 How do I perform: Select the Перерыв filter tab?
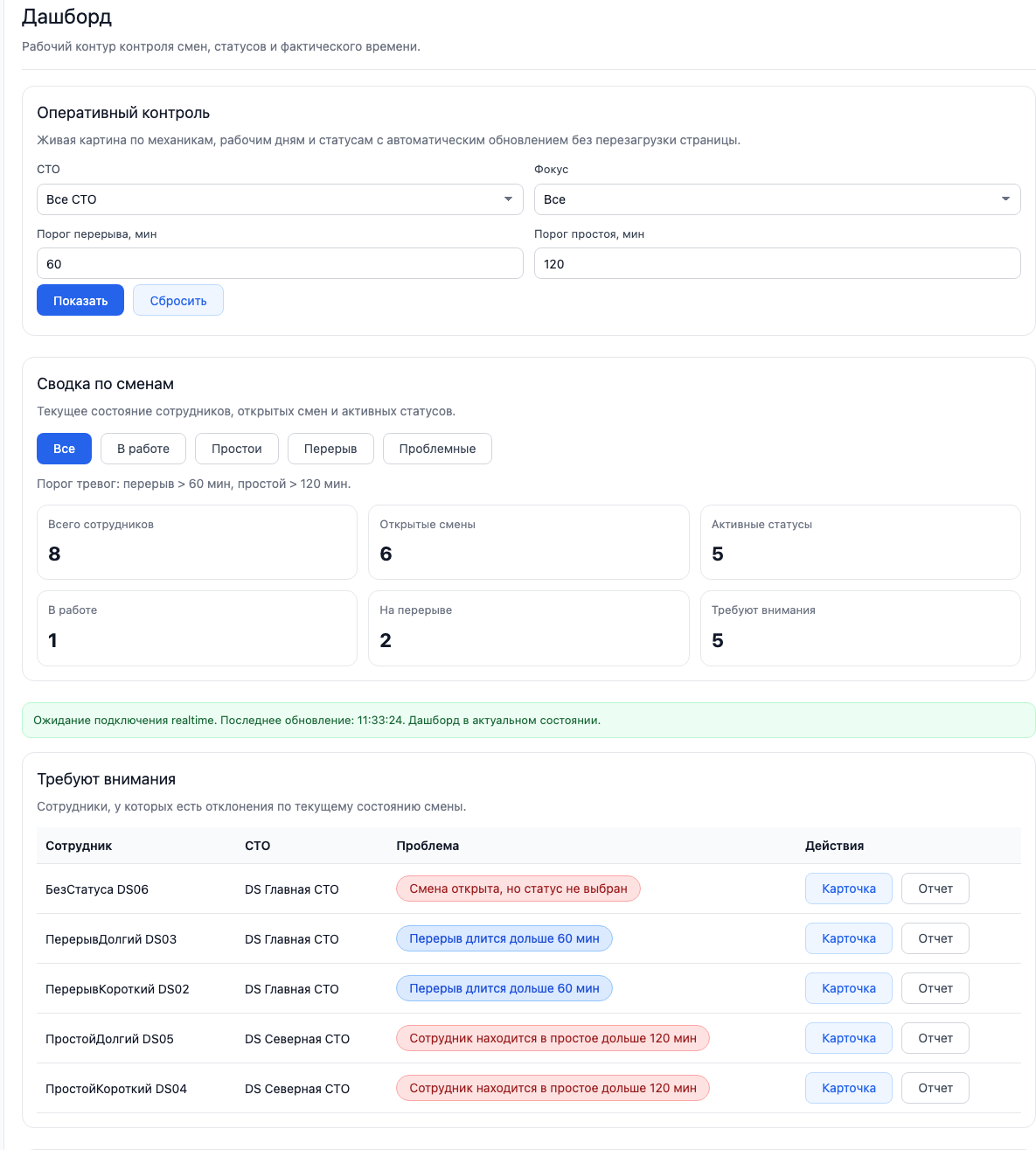click(x=330, y=449)
